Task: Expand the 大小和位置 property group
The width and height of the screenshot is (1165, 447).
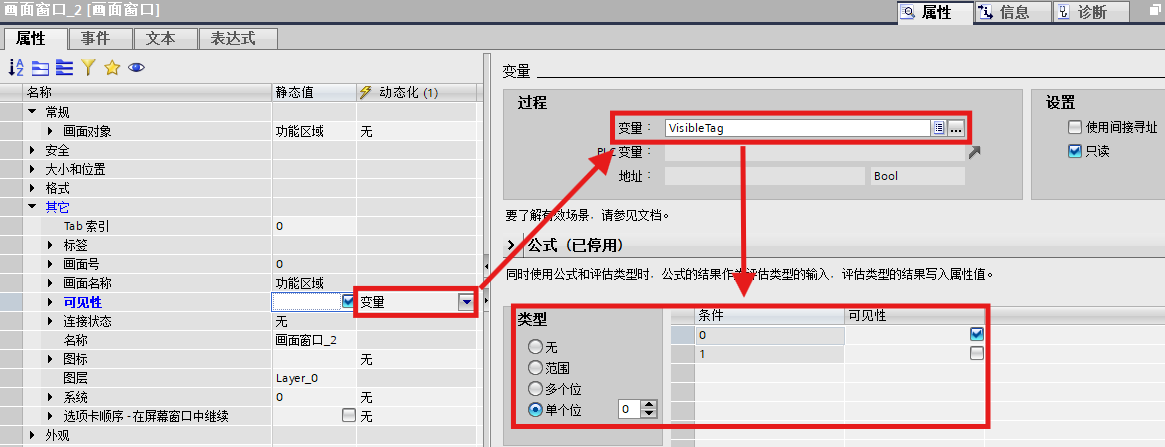Action: pos(32,169)
